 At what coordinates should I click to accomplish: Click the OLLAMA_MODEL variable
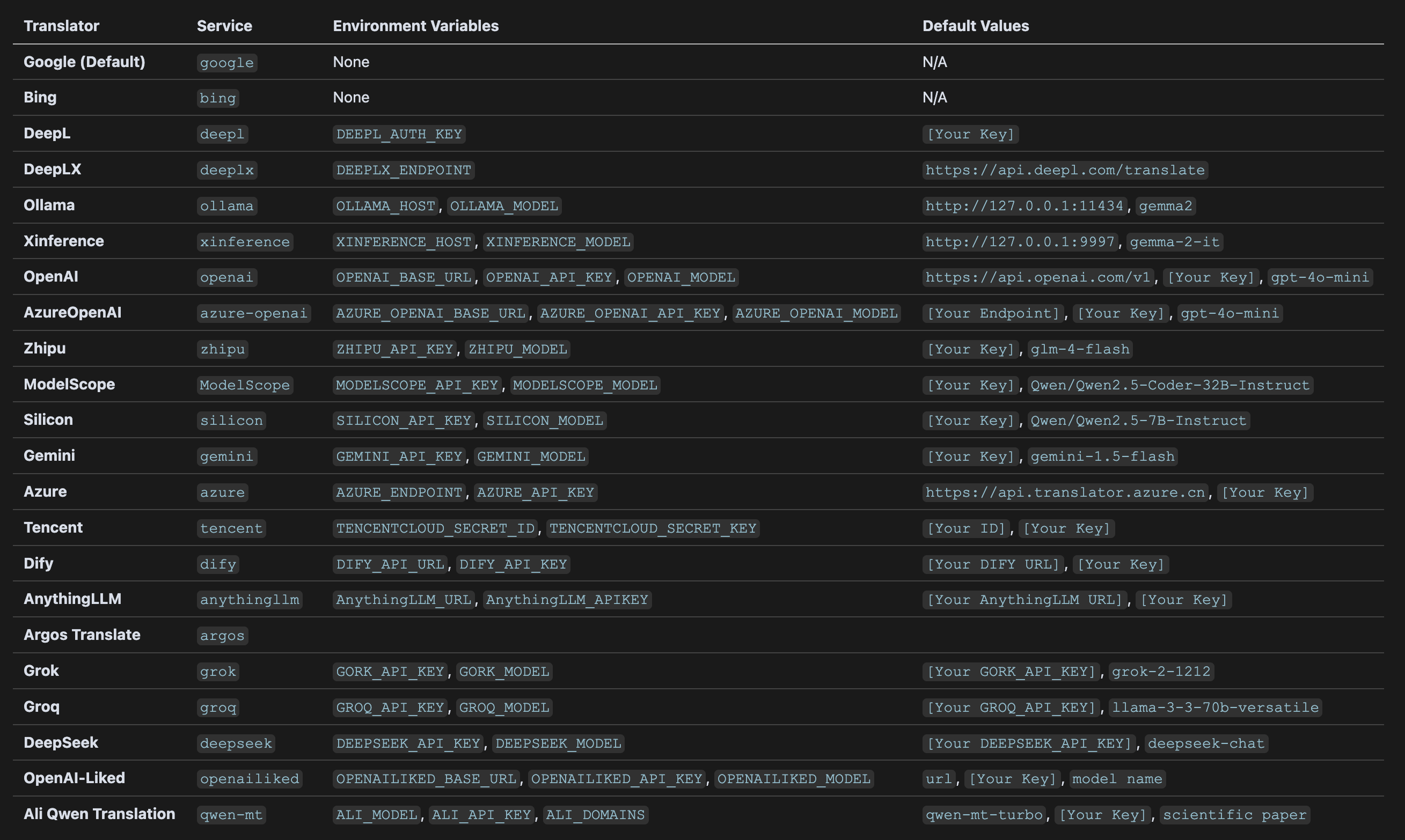(504, 205)
